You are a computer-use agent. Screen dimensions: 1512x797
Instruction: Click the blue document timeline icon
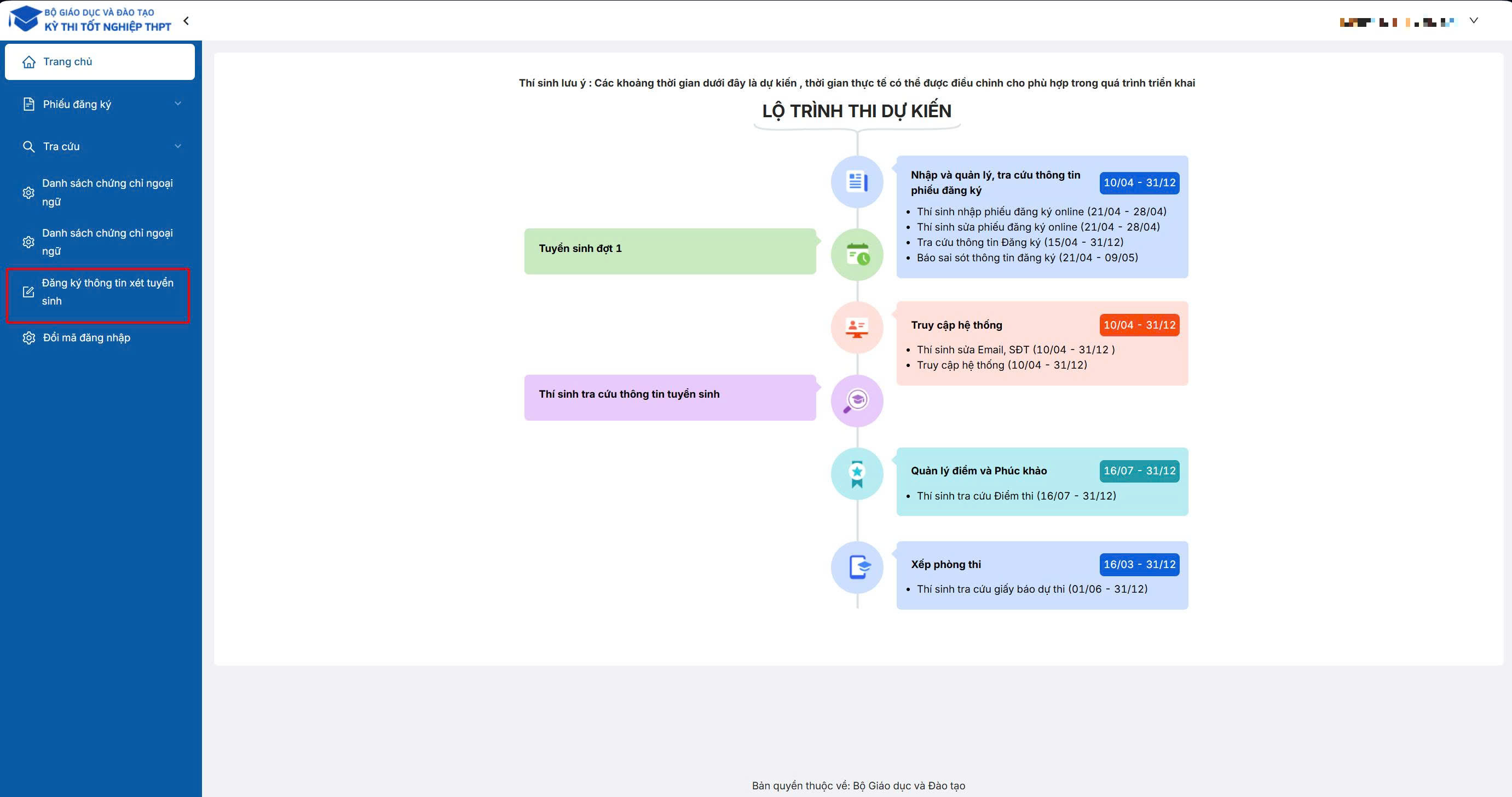pyautogui.click(x=857, y=181)
